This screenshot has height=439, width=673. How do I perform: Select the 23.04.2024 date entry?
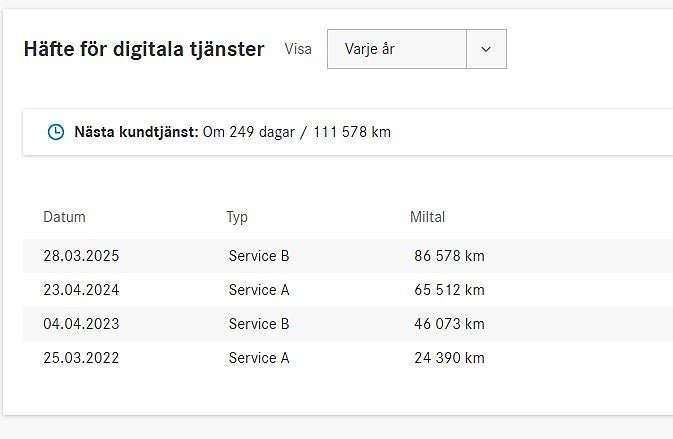coord(81,290)
